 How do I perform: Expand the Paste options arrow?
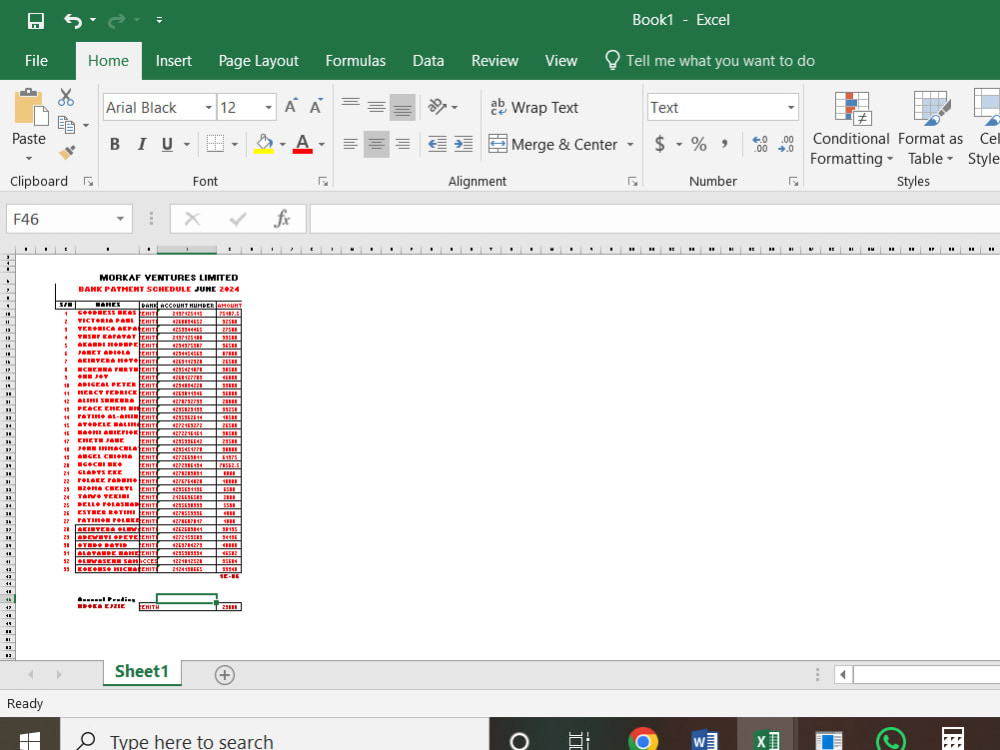29,158
